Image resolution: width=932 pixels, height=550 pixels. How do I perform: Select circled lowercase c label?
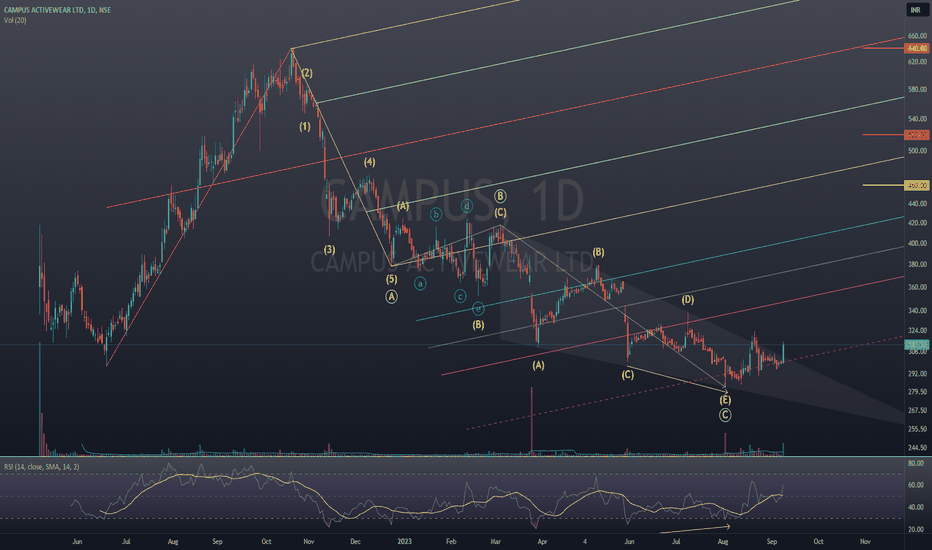(x=460, y=296)
